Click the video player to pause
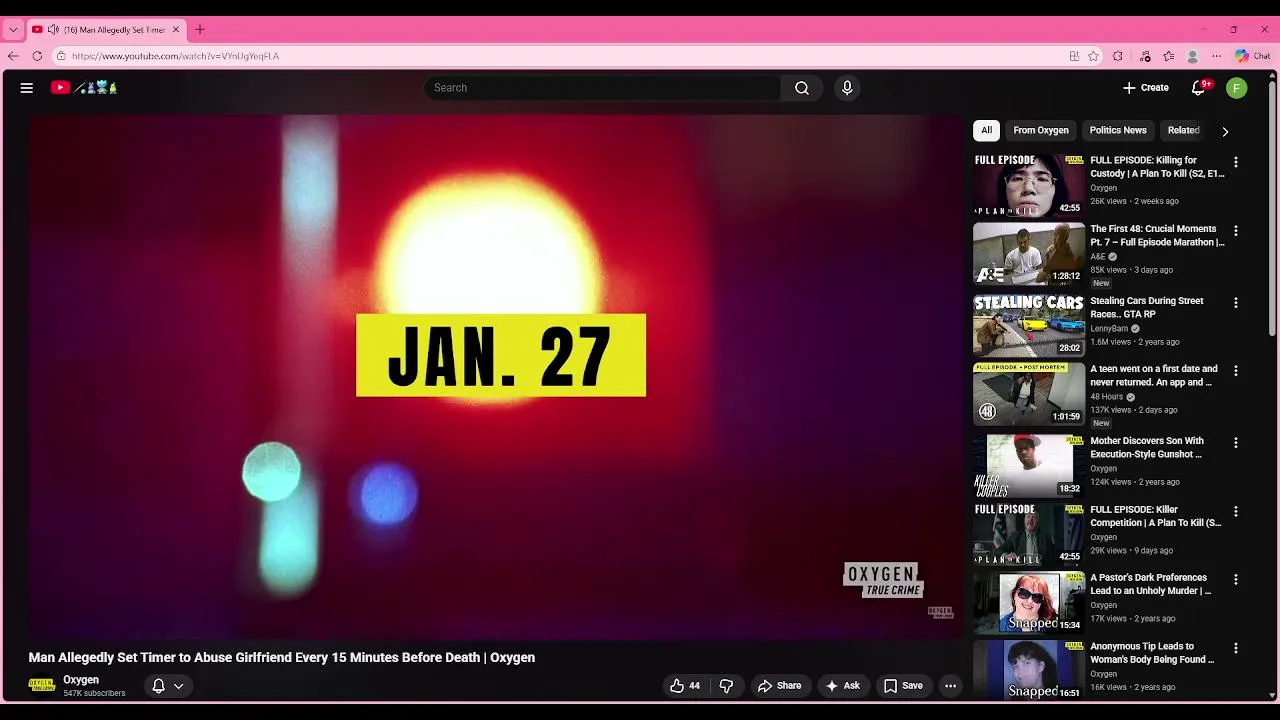 [497, 376]
